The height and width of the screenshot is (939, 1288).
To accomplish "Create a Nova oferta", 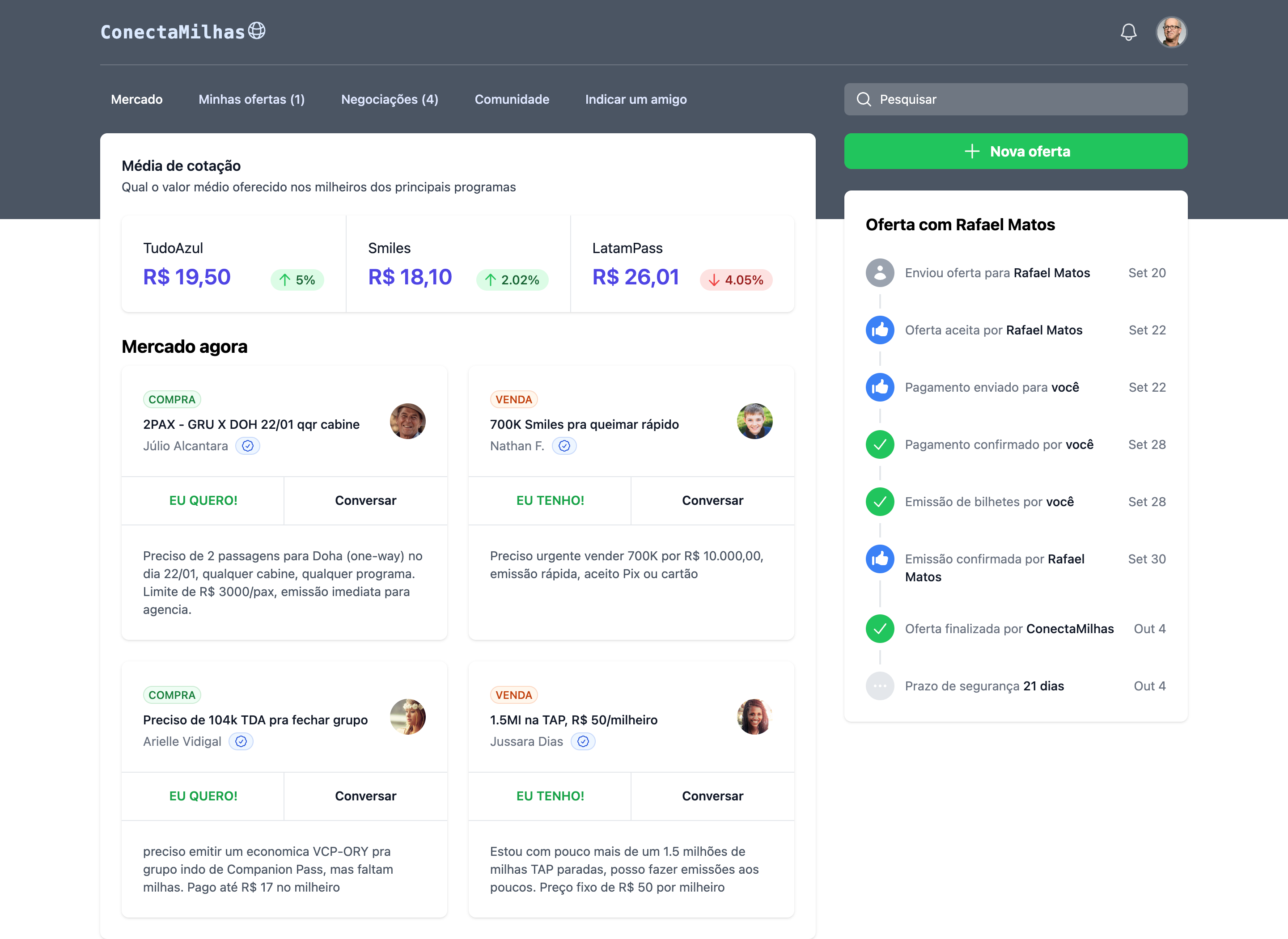I will (x=1015, y=151).
